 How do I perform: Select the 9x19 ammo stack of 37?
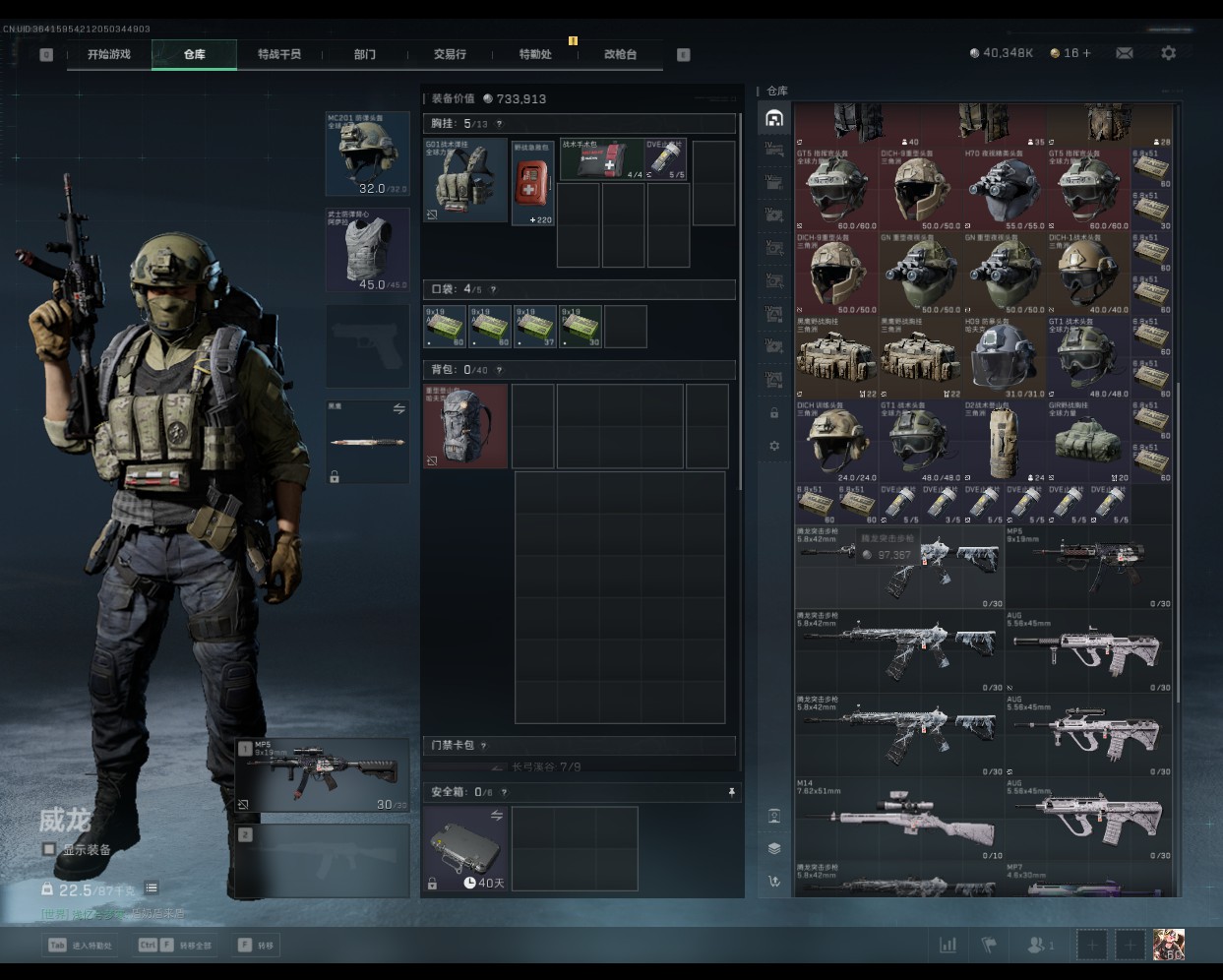(535, 327)
